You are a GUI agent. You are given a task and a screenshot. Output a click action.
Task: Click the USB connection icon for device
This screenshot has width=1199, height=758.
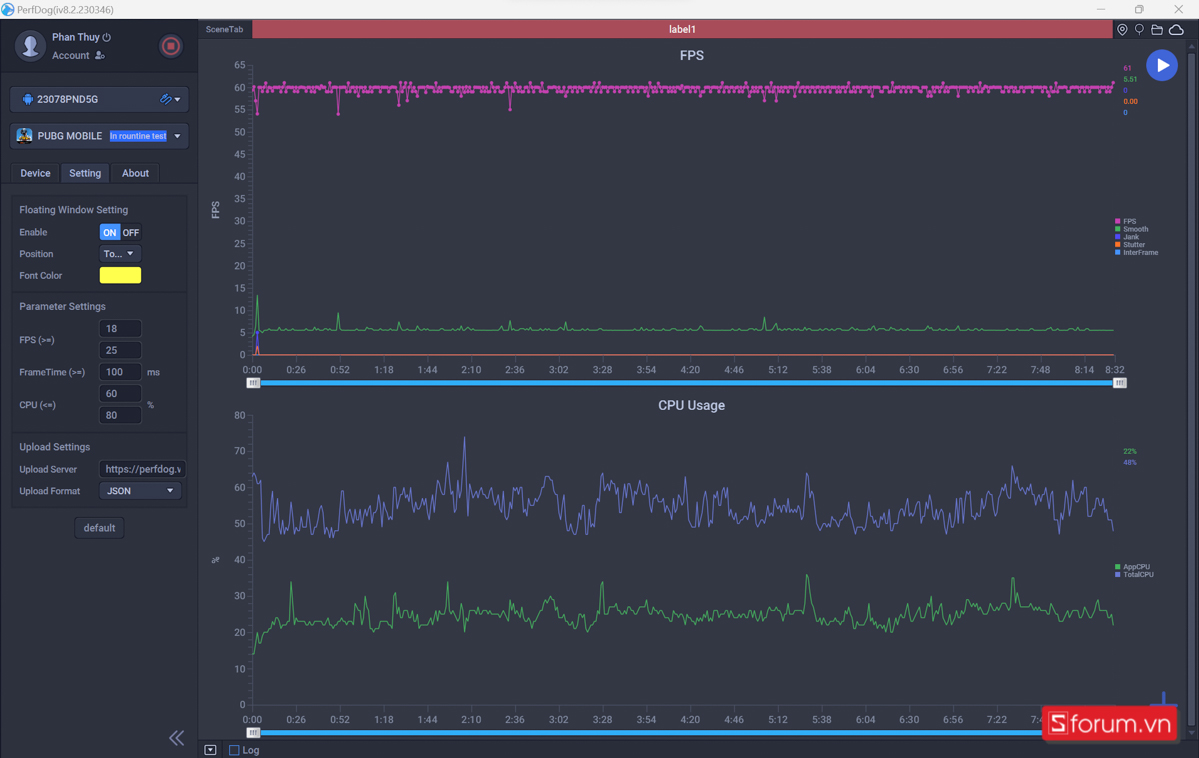(165, 99)
